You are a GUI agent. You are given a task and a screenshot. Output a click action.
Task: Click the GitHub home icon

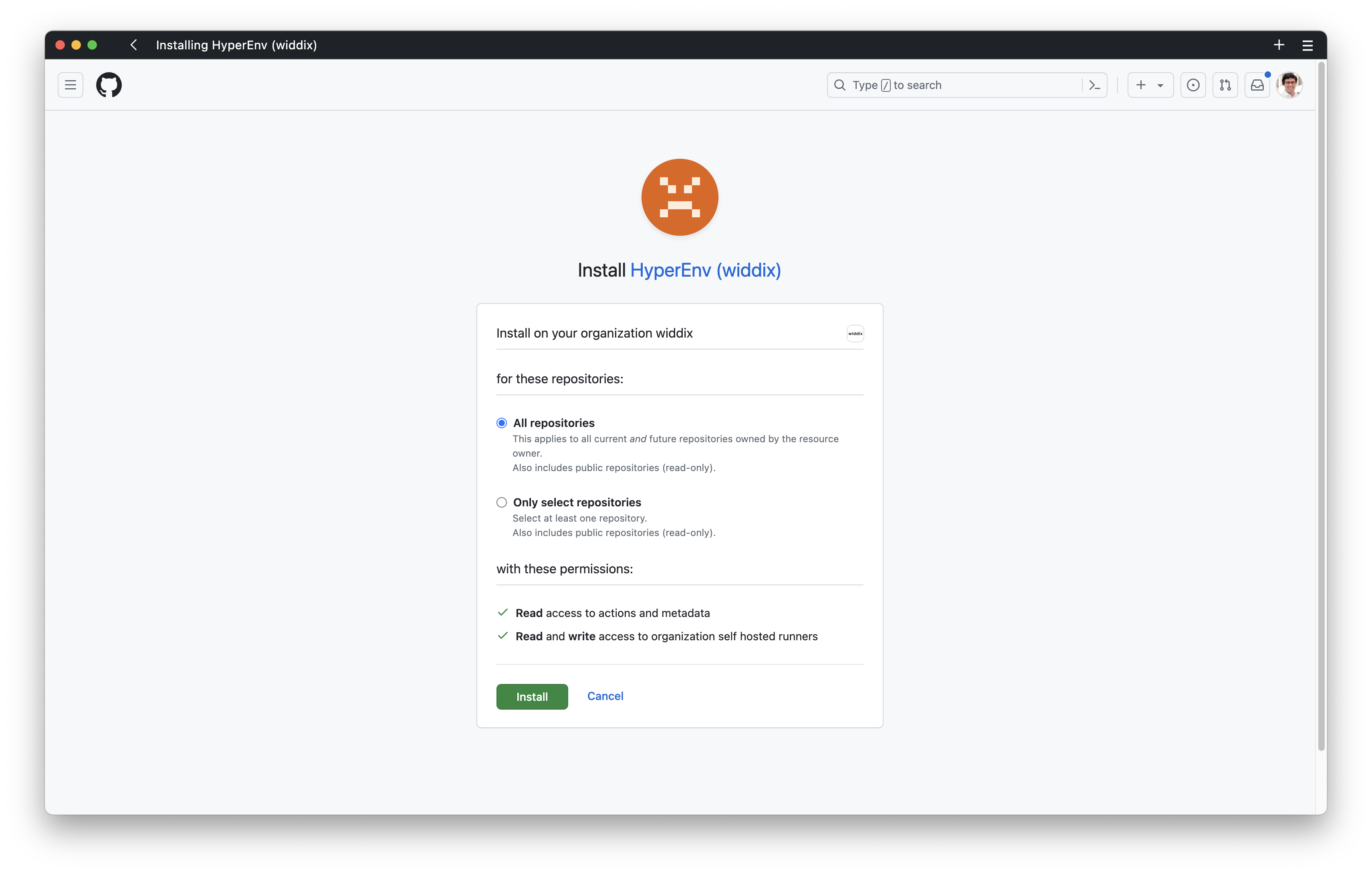tap(109, 84)
